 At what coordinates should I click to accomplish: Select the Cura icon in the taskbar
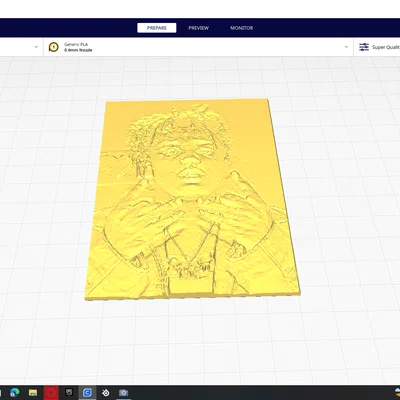pos(87,393)
